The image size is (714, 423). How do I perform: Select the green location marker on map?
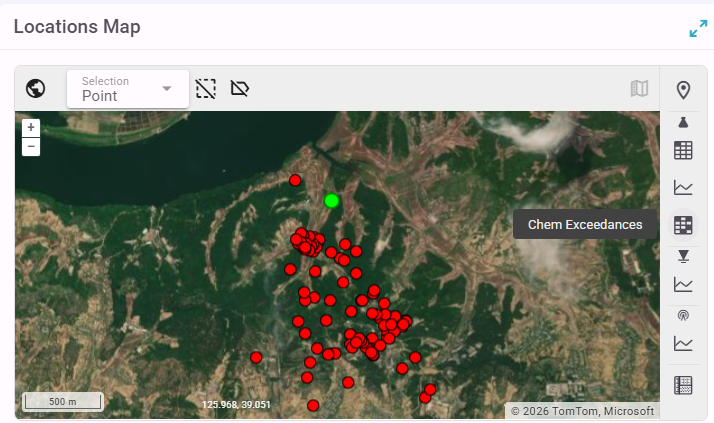332,201
